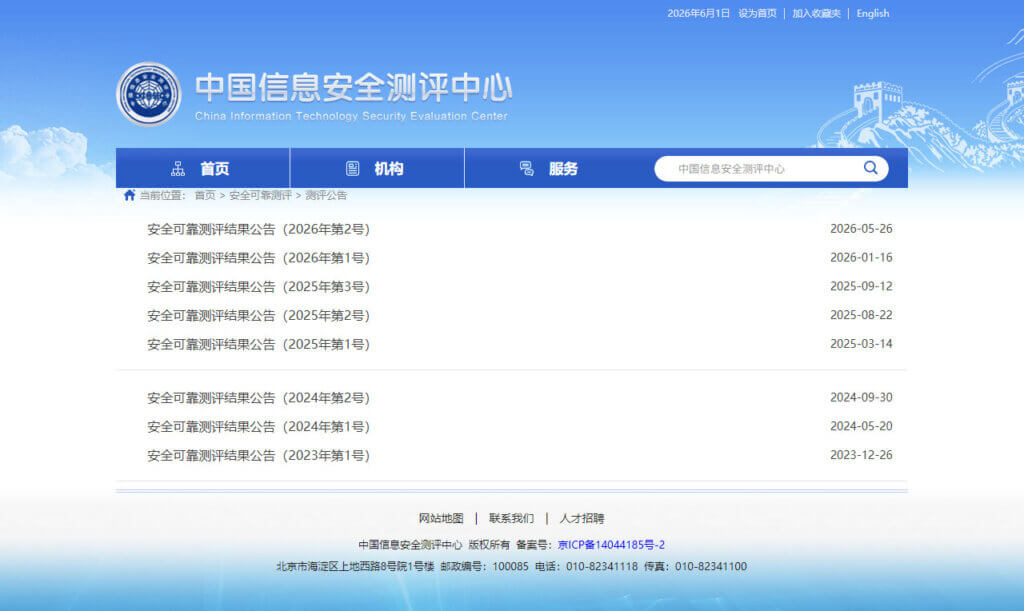The image size is (1024, 611).
Task: Click the center's round emblem logo
Action: click(149, 94)
